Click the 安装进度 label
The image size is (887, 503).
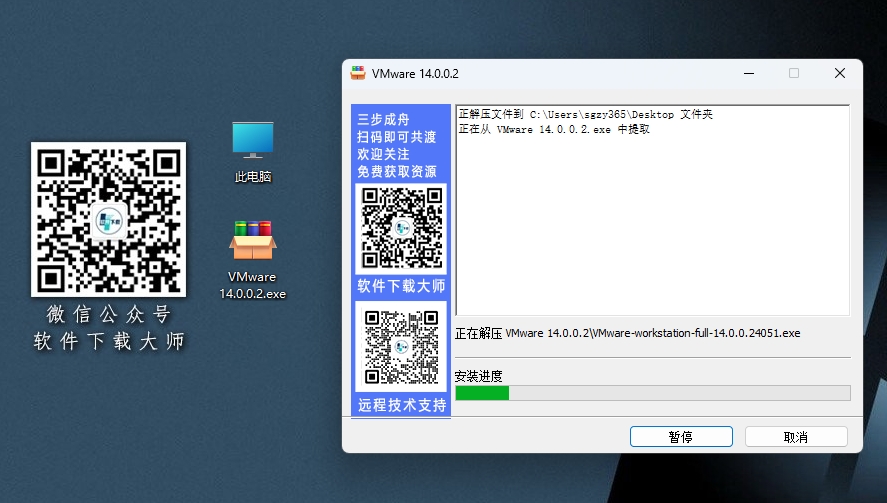tap(479, 376)
